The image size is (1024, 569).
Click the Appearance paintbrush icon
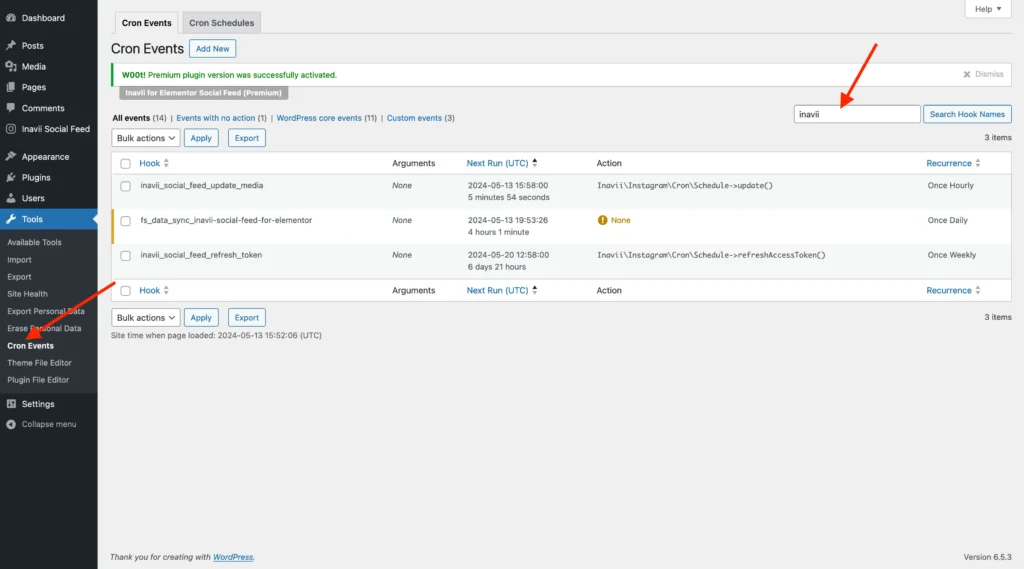[10, 156]
